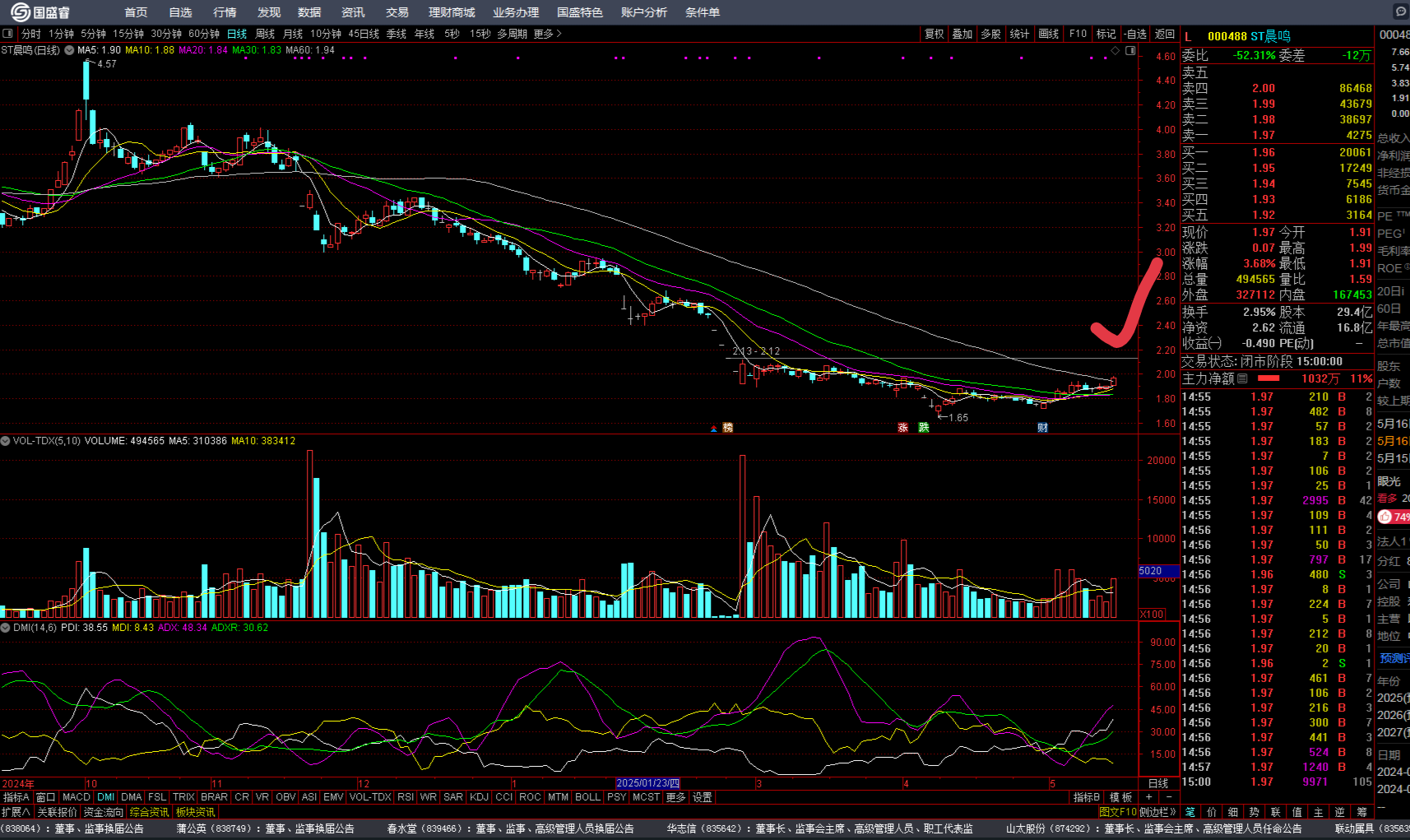This screenshot has width=1410, height=840.
Task: Select the KDJ indicator
Action: tap(479, 797)
